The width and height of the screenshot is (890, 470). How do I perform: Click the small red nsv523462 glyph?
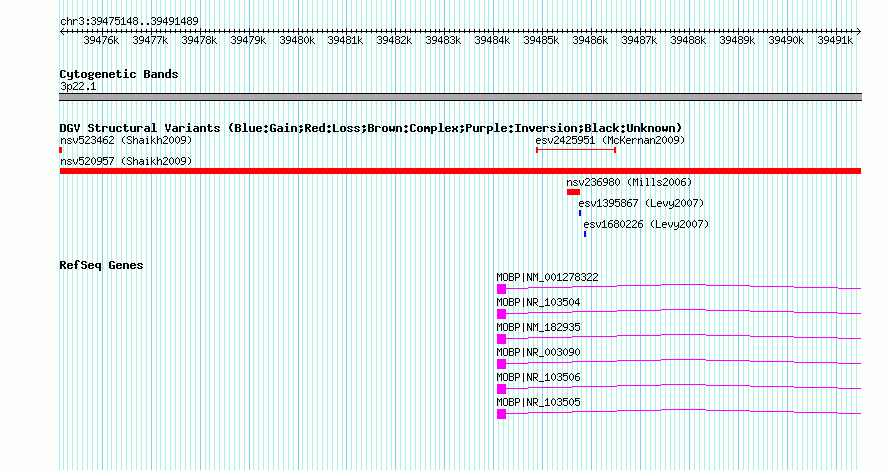pyautogui.click(x=61, y=150)
